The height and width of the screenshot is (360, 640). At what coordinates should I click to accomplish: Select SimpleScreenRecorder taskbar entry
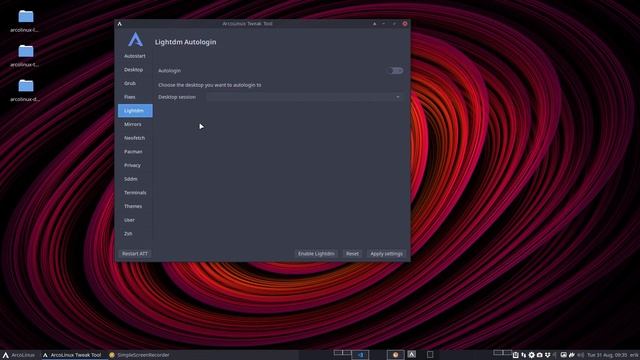pyautogui.click(x=139, y=355)
